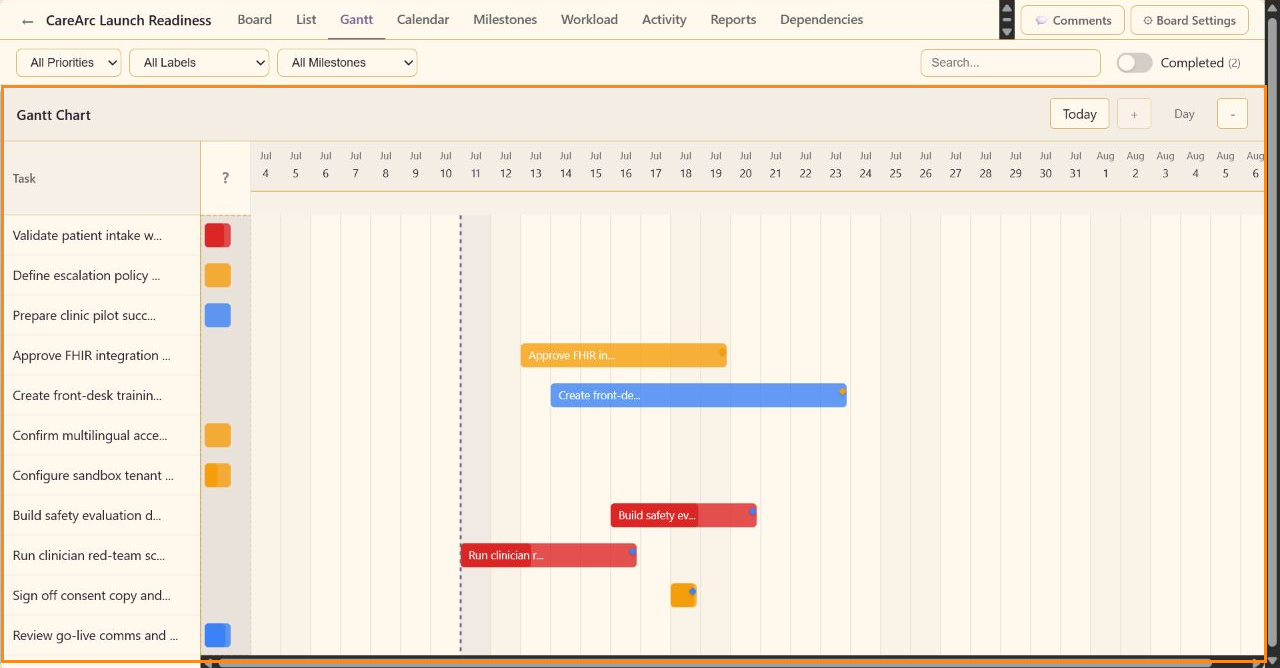Select the small orange Sign off consent bar
This screenshot has width=1280, height=668.
(x=683, y=595)
